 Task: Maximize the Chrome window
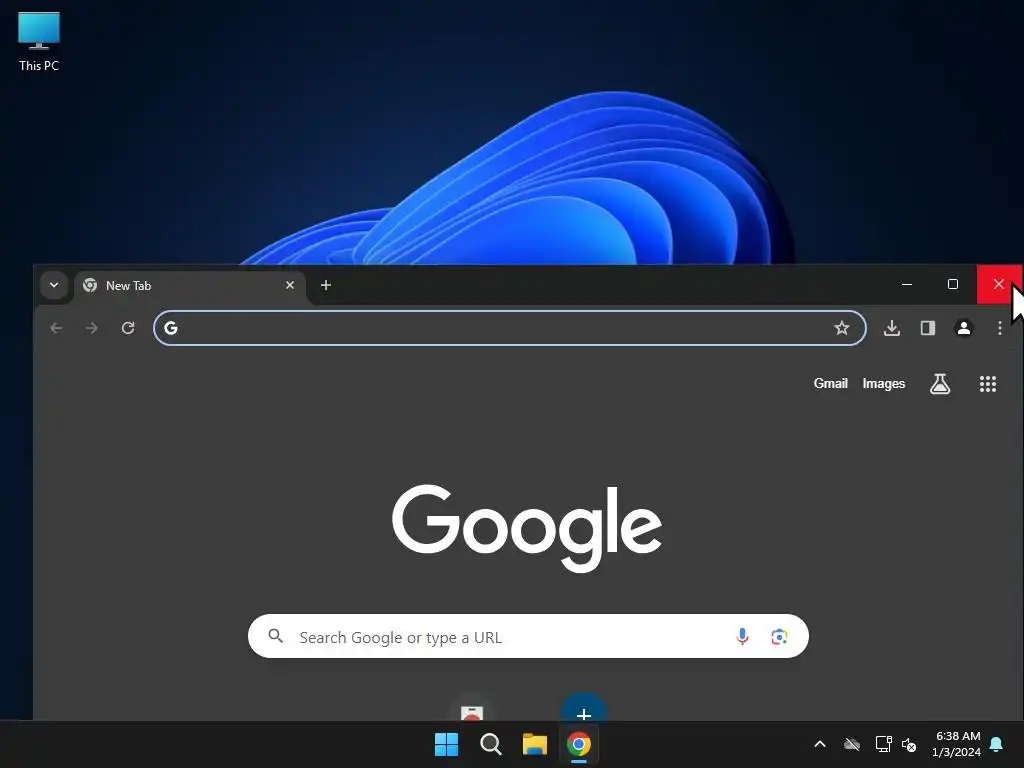coord(953,285)
